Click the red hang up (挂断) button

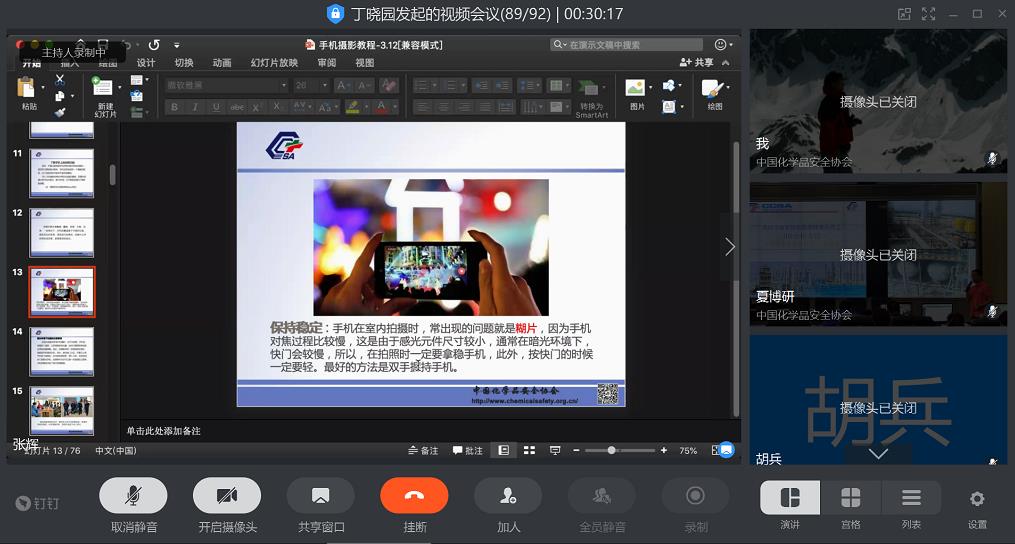414,496
